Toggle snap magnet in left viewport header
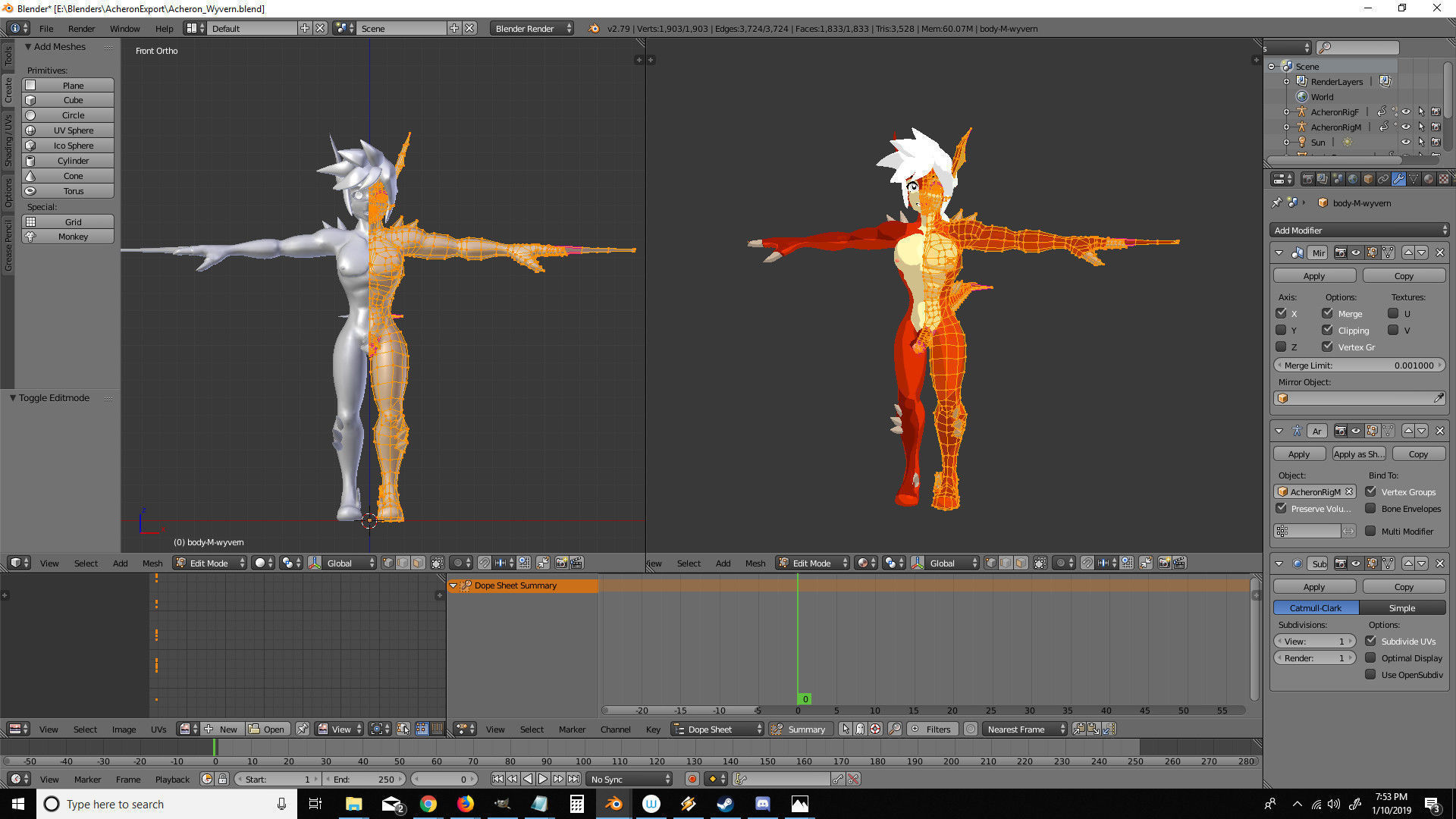This screenshot has width=1456, height=819. tap(484, 563)
